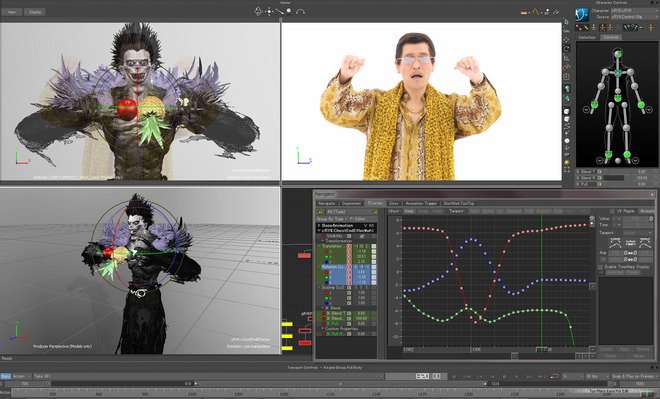Click the four-arrow pan icon in Viewer toolbar

point(269,11)
